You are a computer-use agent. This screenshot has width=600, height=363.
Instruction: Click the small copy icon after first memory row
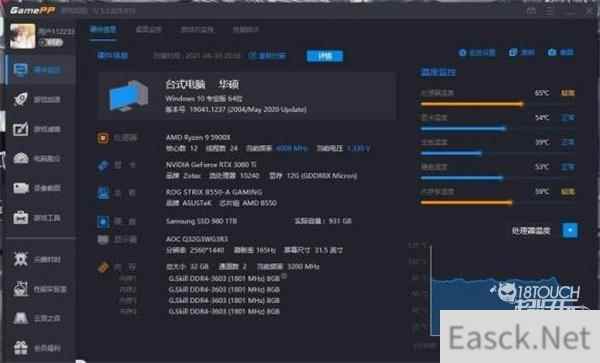tap(284, 275)
